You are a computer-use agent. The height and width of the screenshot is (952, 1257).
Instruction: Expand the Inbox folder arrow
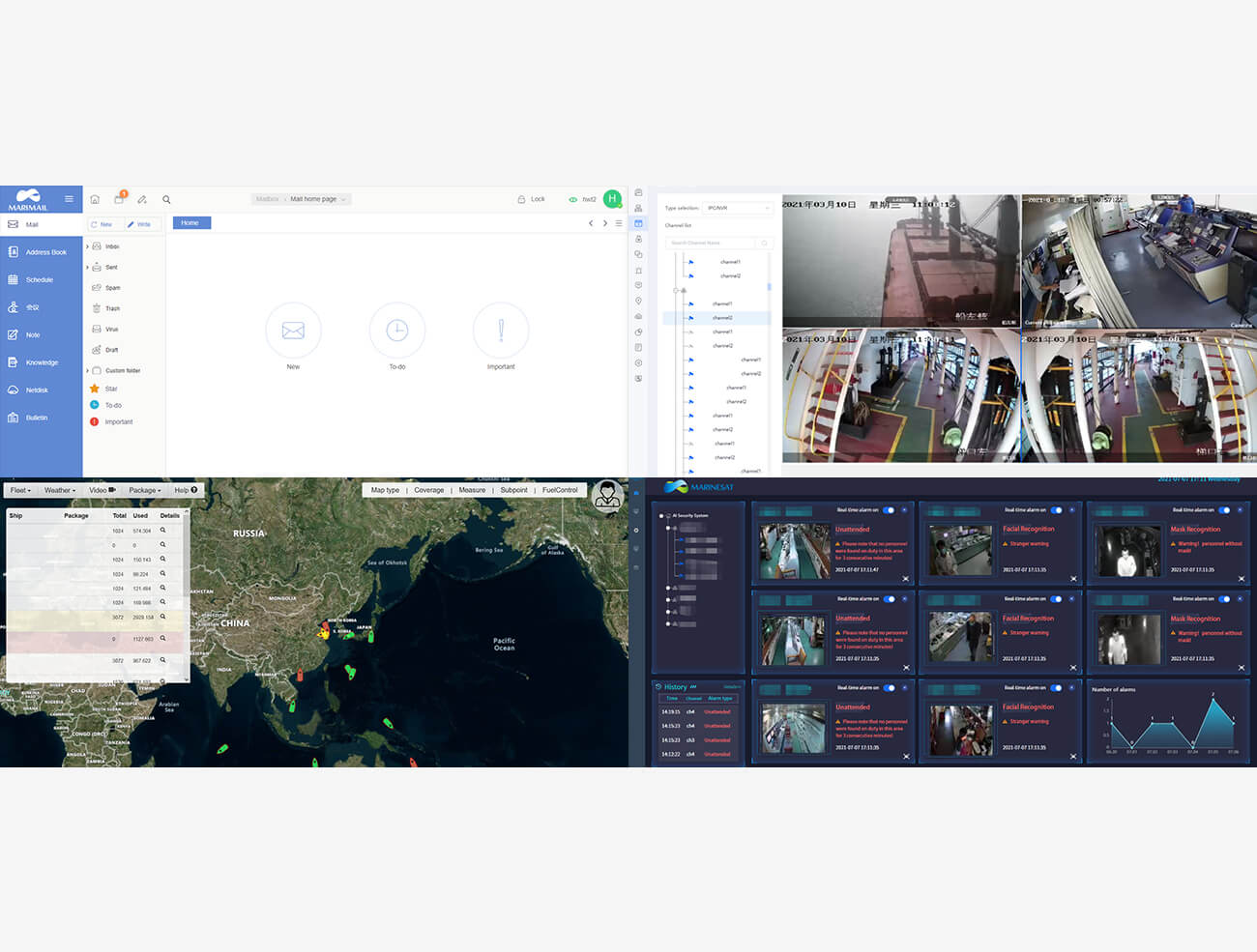[87, 246]
